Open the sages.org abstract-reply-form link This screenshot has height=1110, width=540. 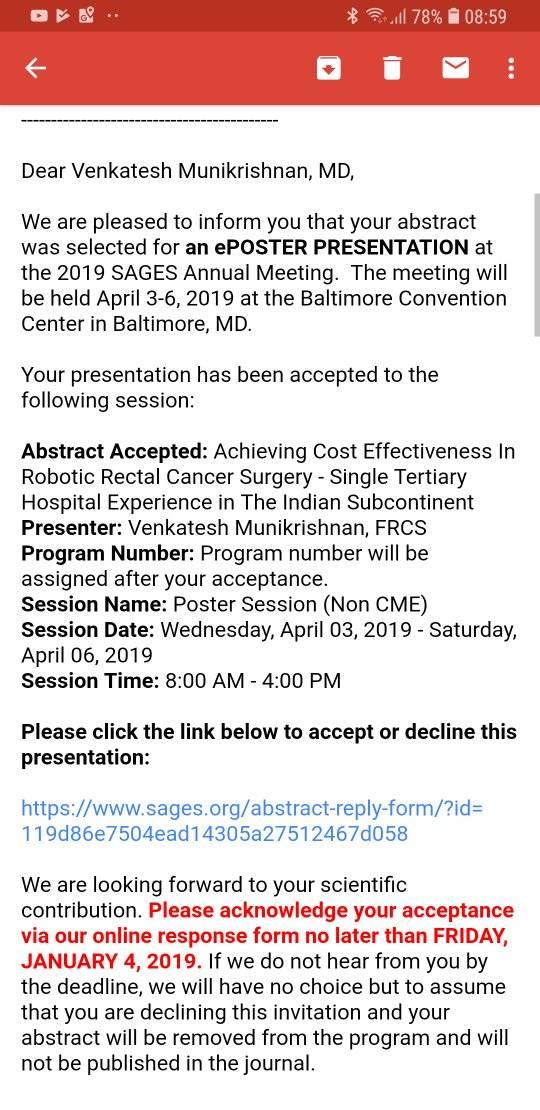(x=252, y=820)
